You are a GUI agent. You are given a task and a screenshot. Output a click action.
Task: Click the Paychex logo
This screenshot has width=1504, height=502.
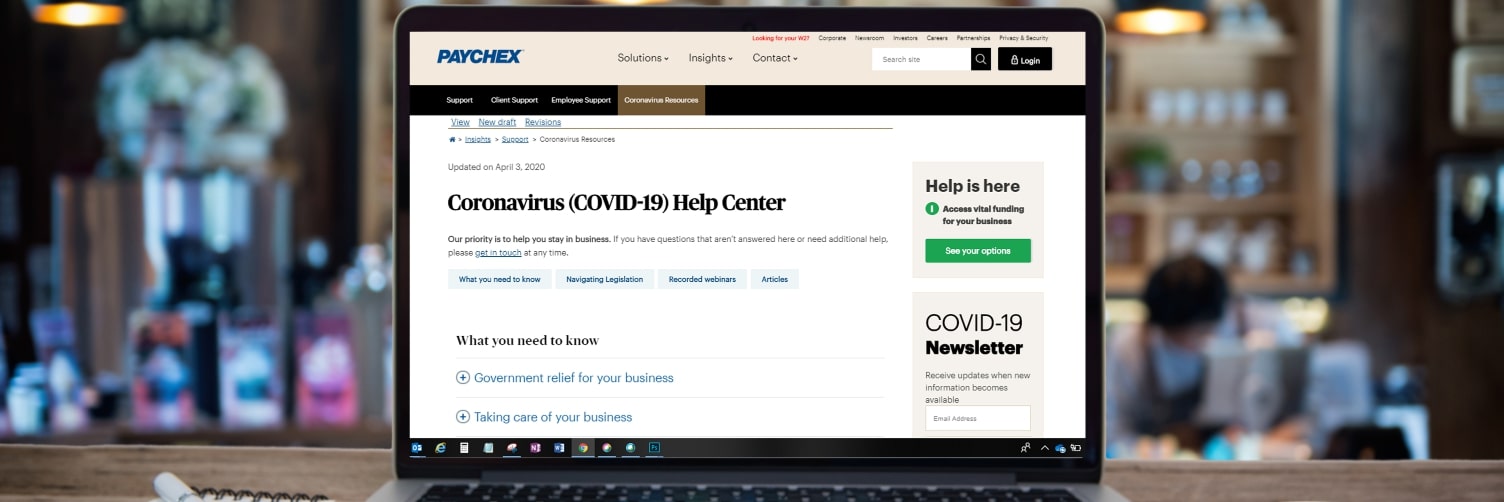tap(480, 57)
